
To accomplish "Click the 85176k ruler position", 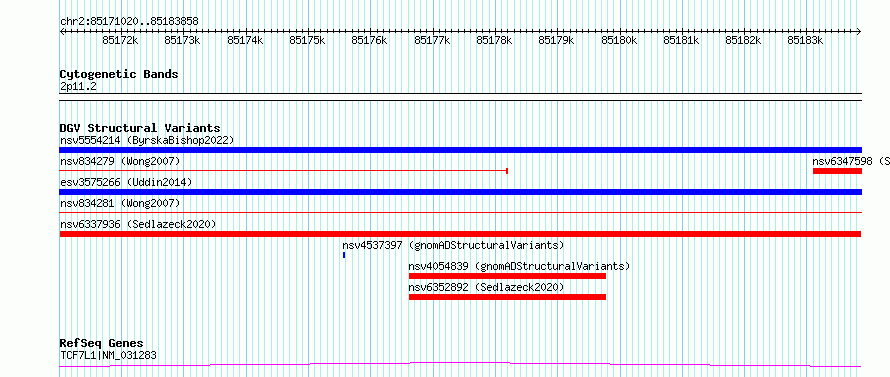I will coord(370,40).
